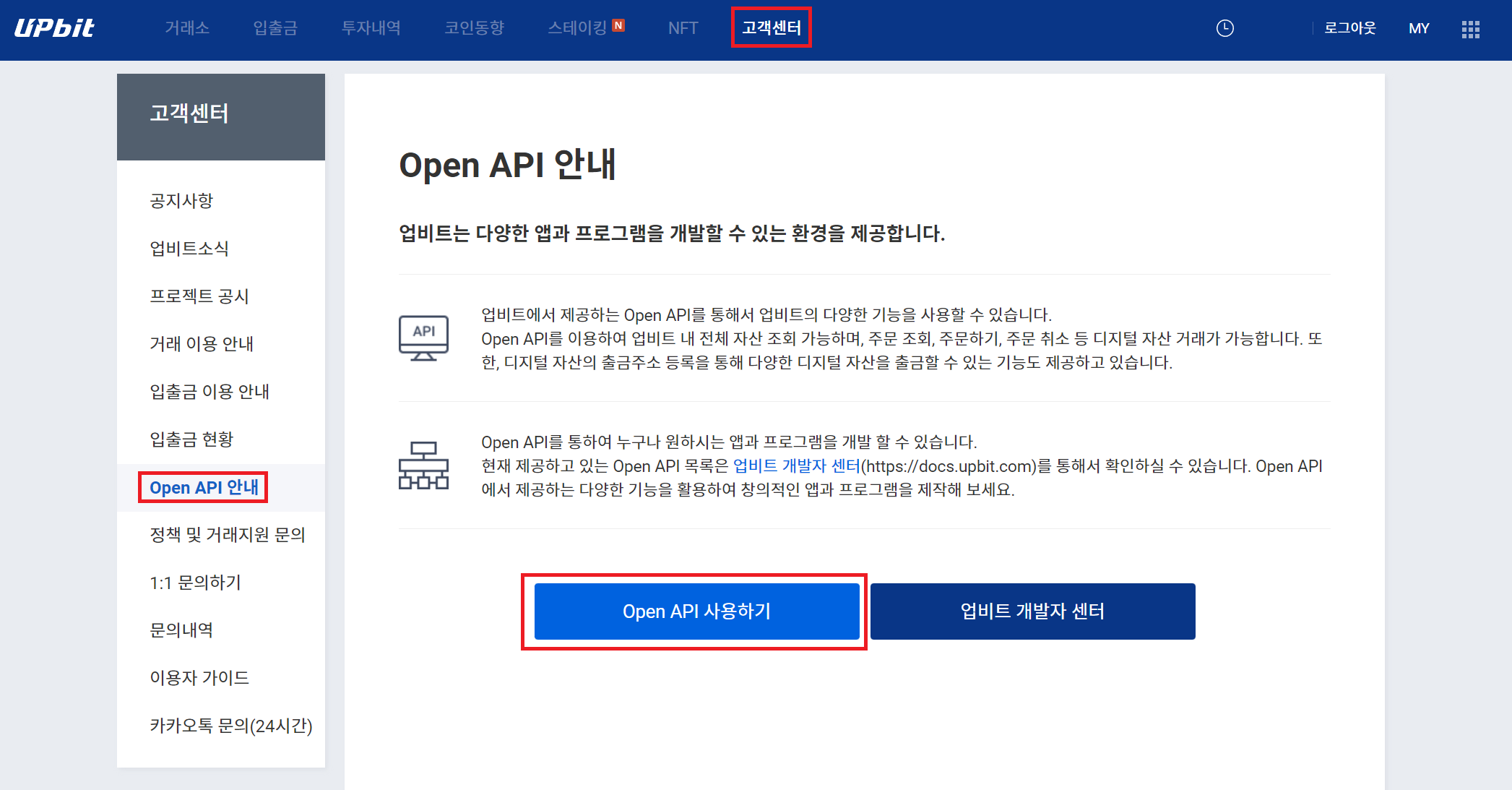Open the 스테이킹 menu
This screenshot has width=1512, height=790.
pyautogui.click(x=577, y=28)
